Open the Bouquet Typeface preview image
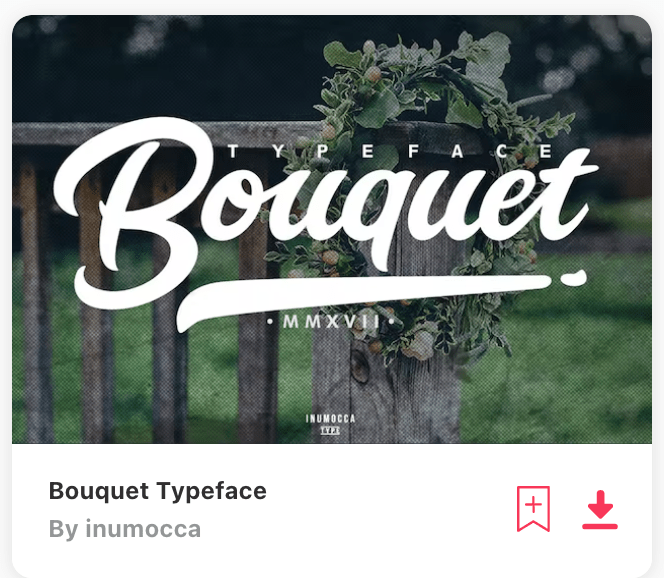This screenshot has height=578, width=664. tap(332, 229)
